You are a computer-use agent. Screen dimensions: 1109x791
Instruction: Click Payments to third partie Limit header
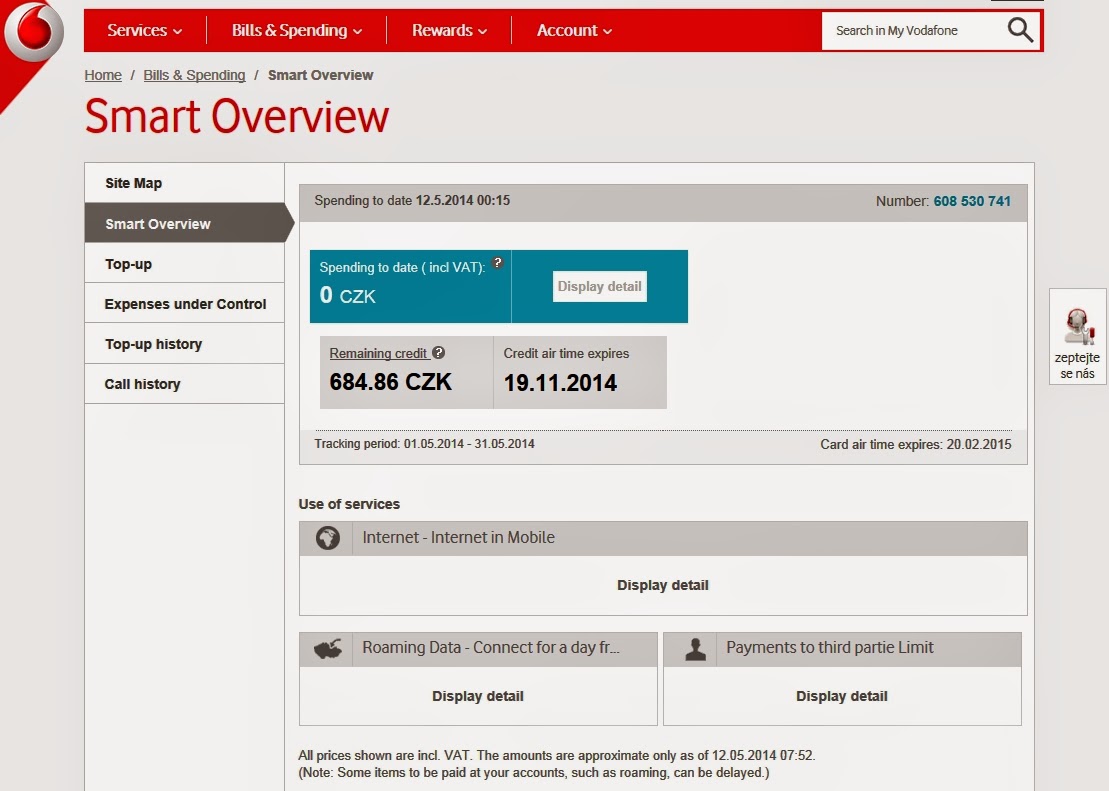coord(842,649)
